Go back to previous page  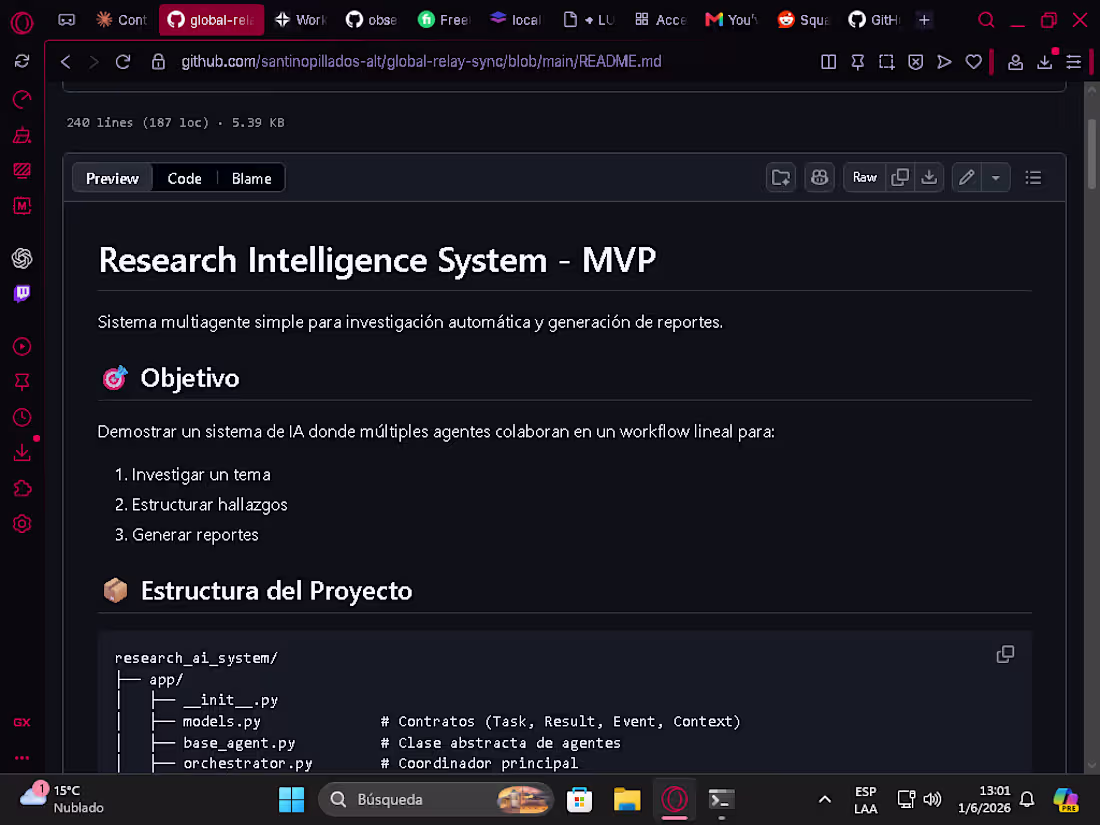66,62
